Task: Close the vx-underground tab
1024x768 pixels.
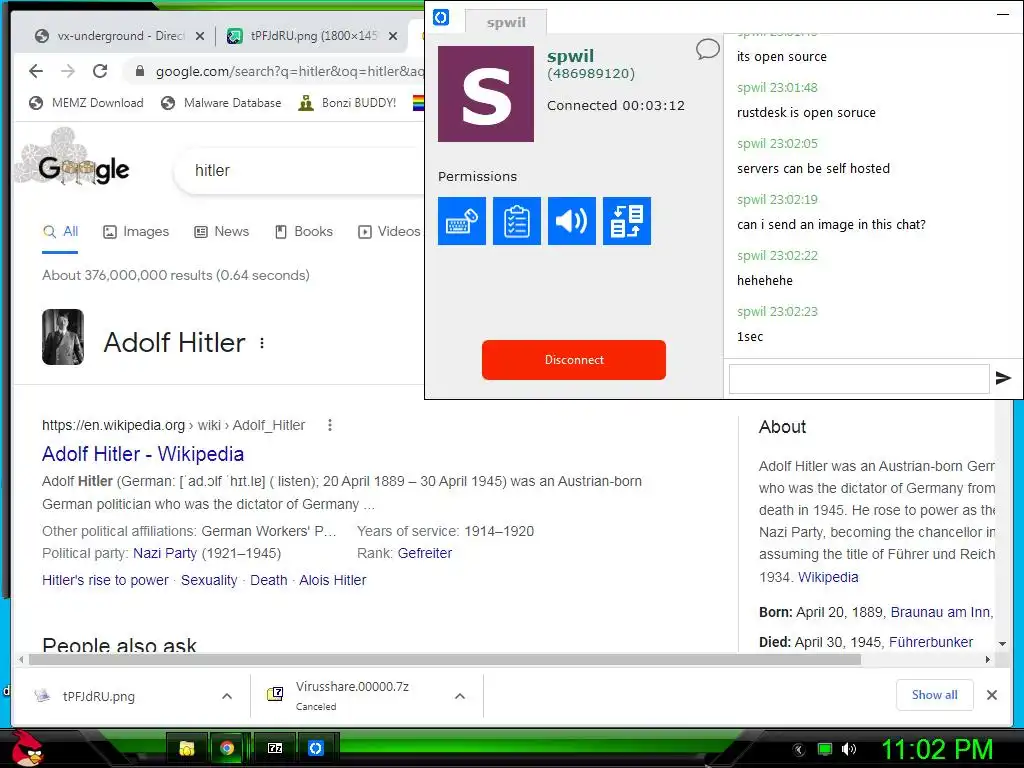Action: coord(200,36)
